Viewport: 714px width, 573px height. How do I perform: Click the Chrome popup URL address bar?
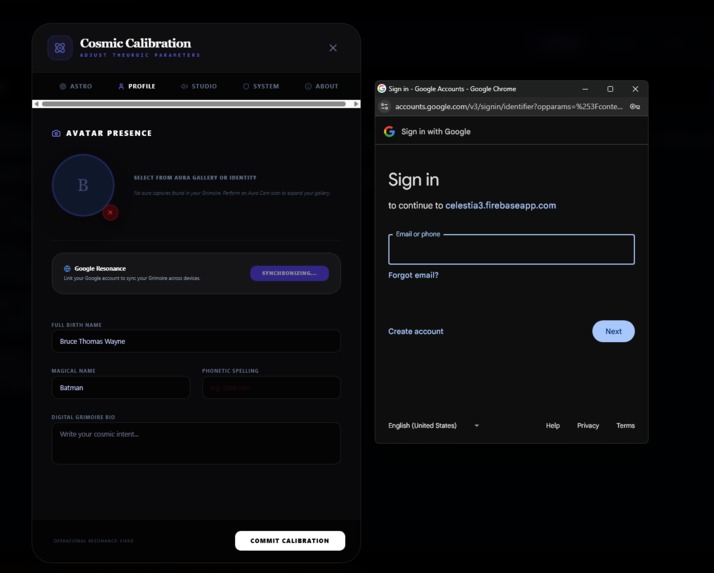509,107
